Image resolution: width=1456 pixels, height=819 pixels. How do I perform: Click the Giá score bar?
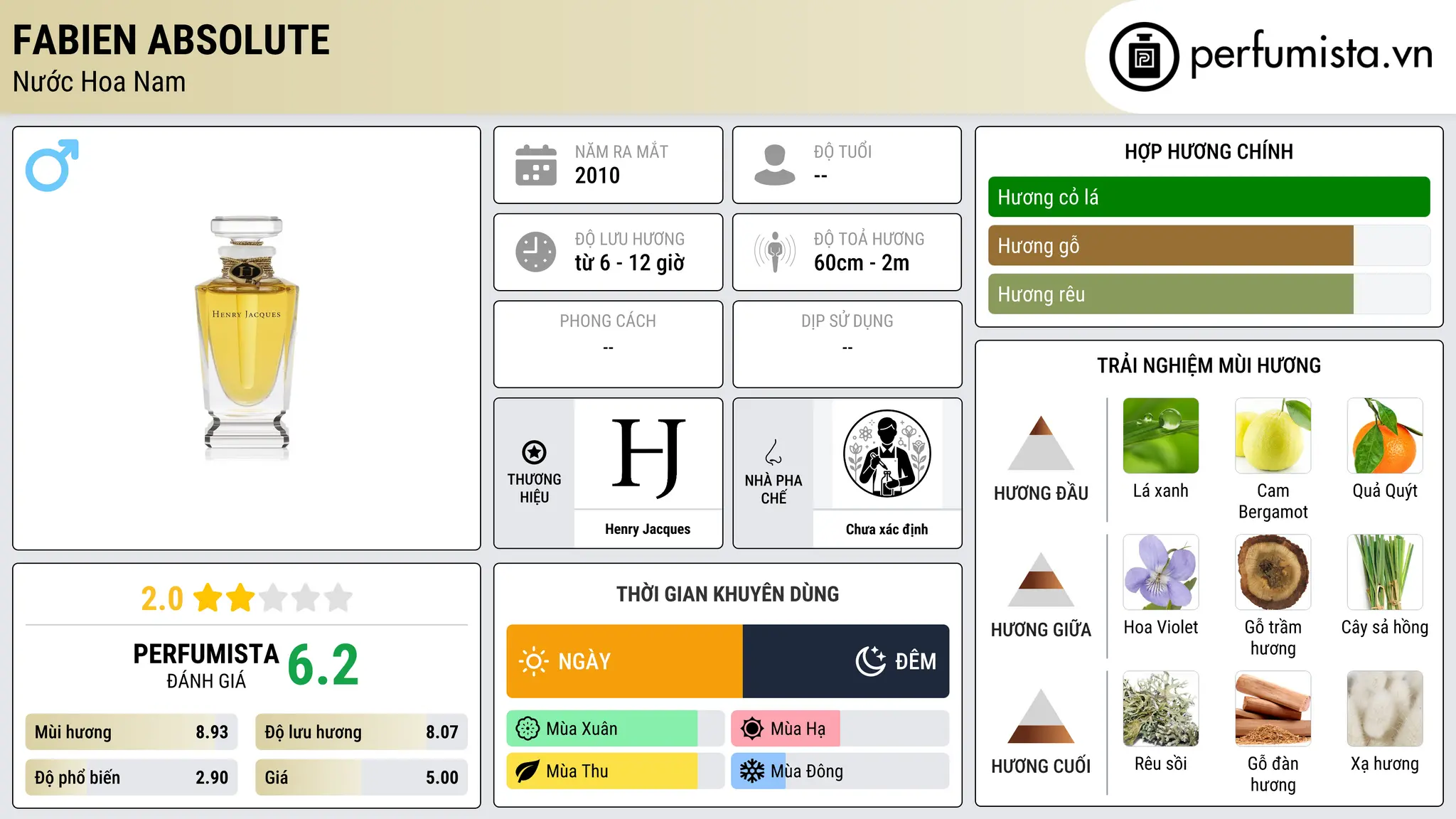(x=362, y=778)
